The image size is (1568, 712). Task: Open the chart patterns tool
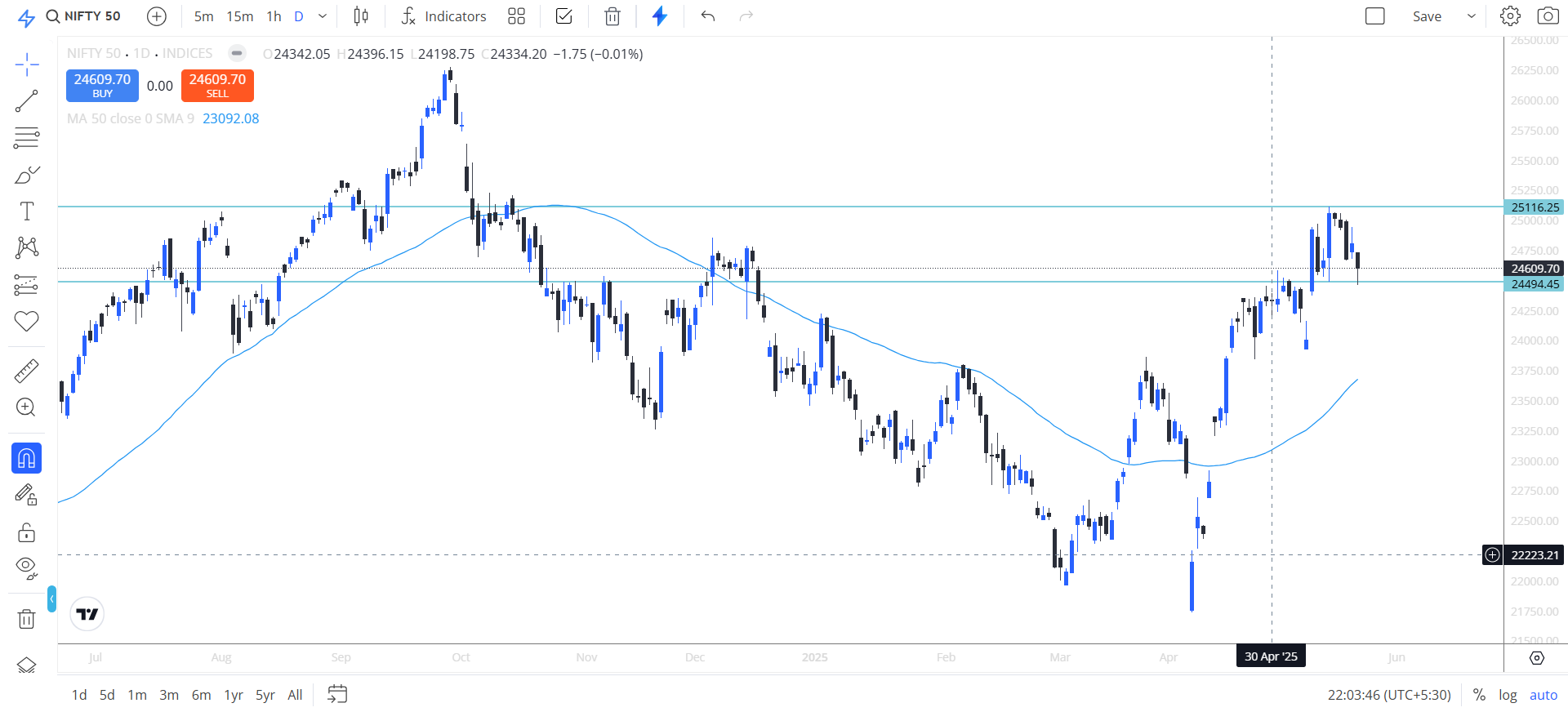coord(26,247)
